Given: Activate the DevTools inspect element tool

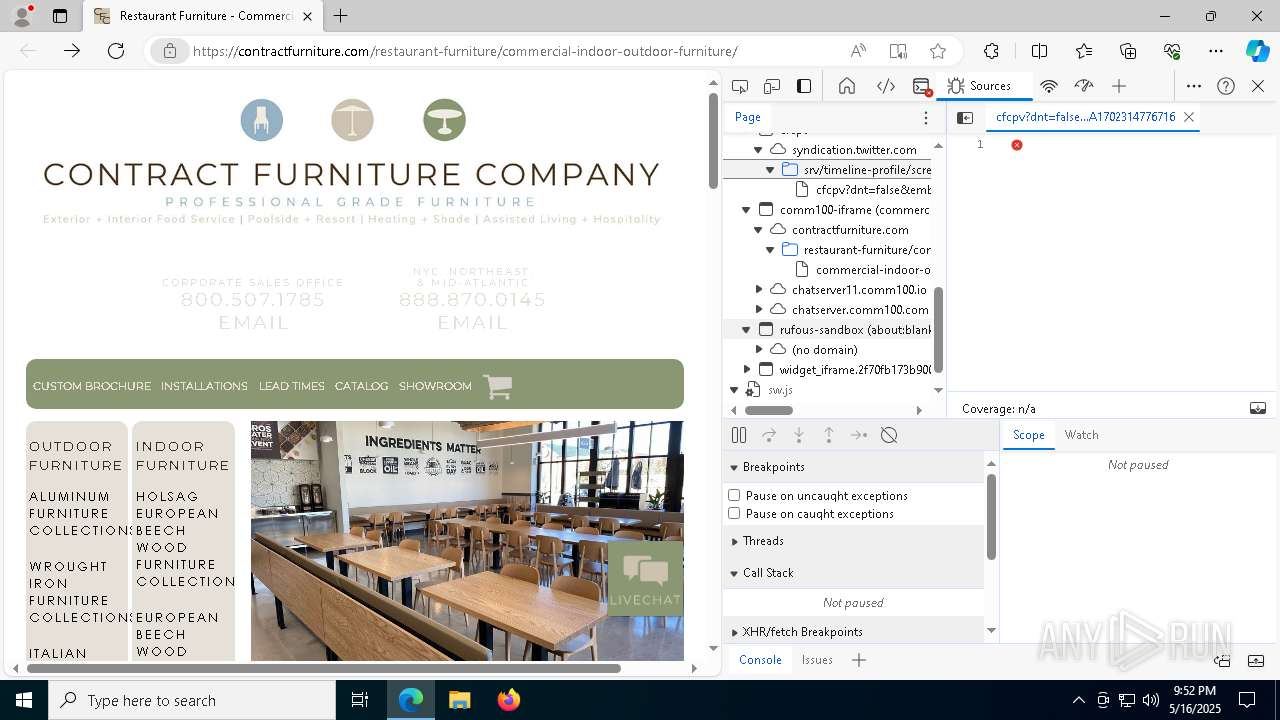Looking at the screenshot, I should pyautogui.click(x=740, y=86).
